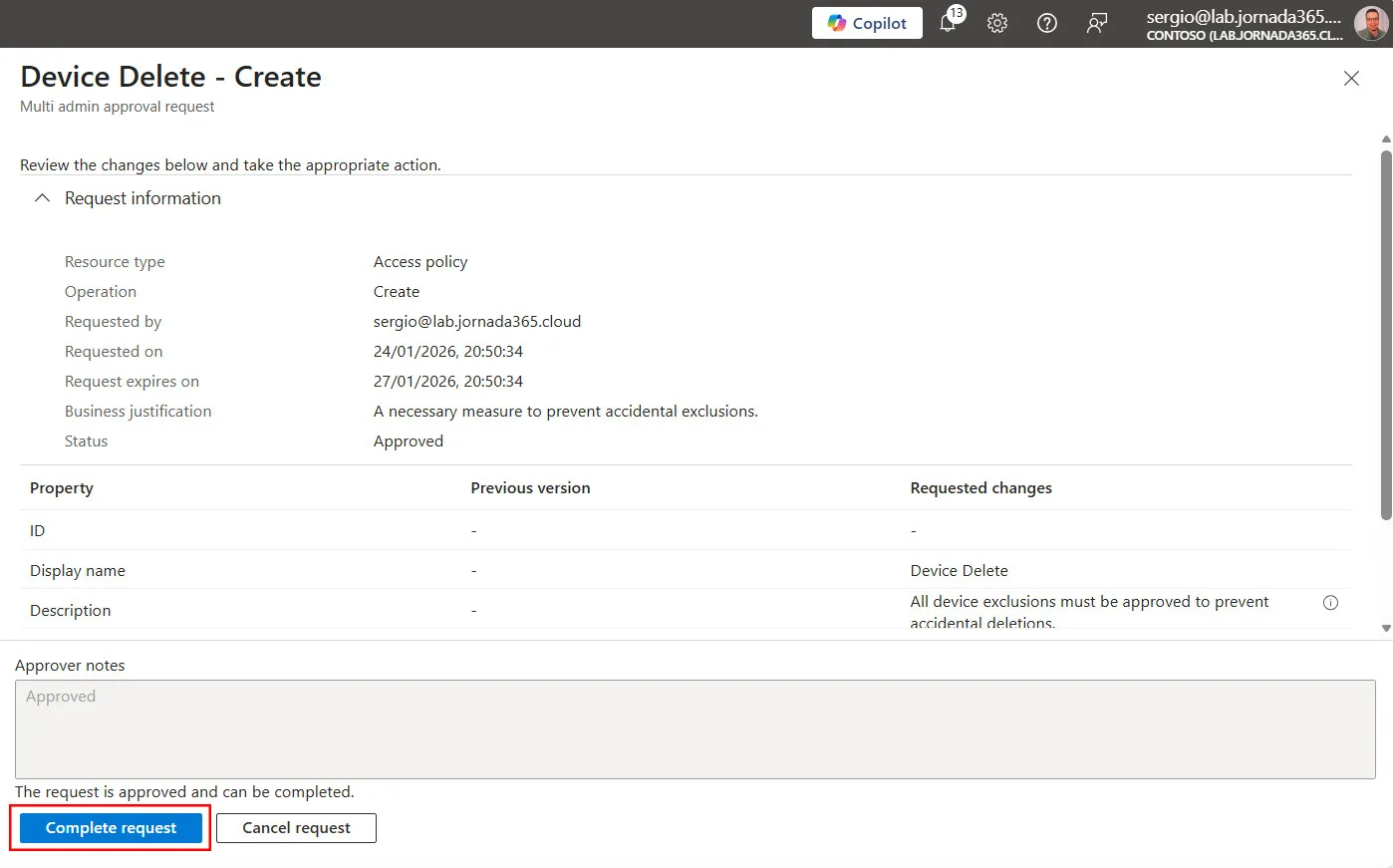Click the Property column header

62,488
